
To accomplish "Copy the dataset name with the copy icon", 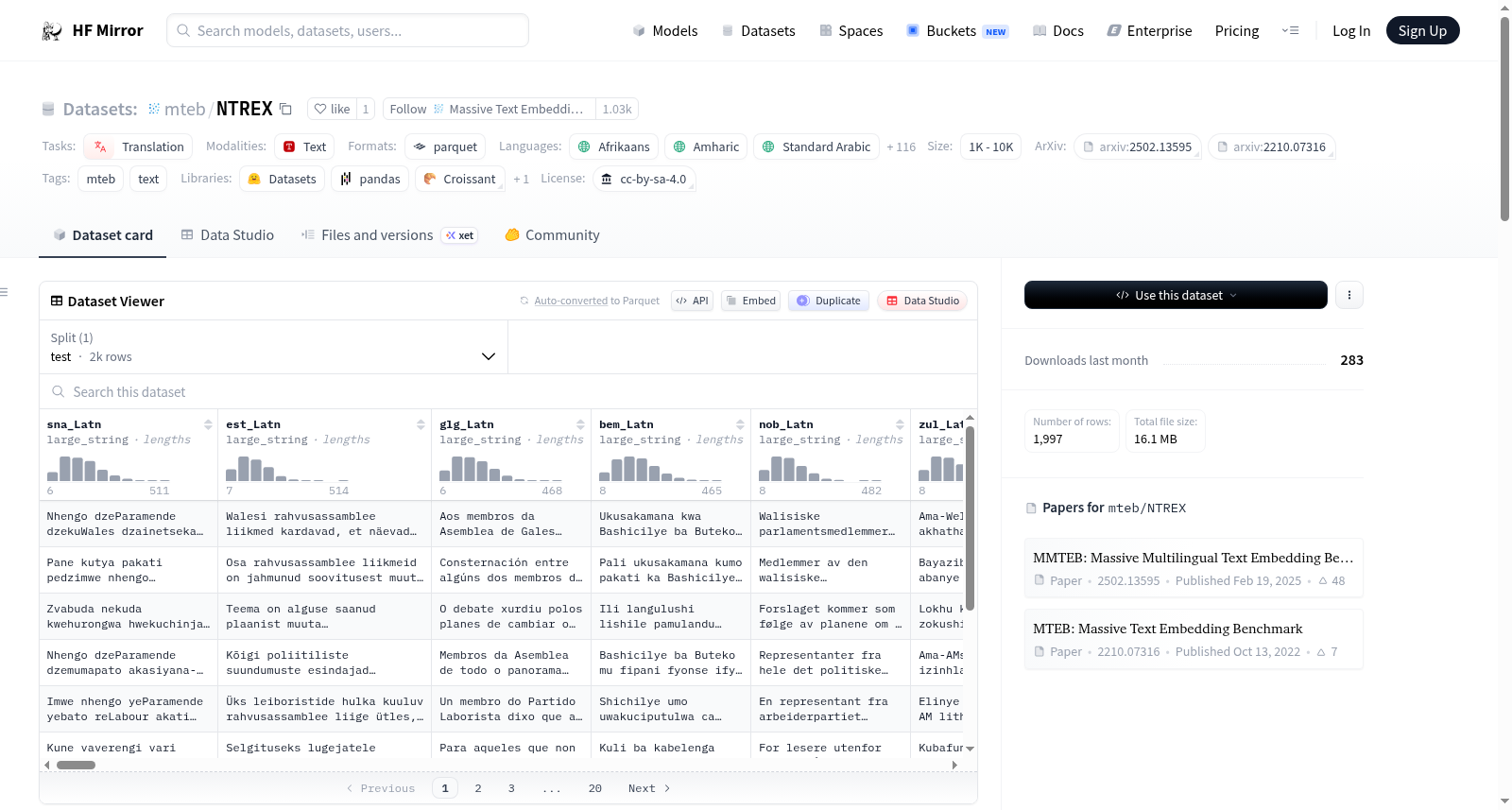I will [285, 109].
